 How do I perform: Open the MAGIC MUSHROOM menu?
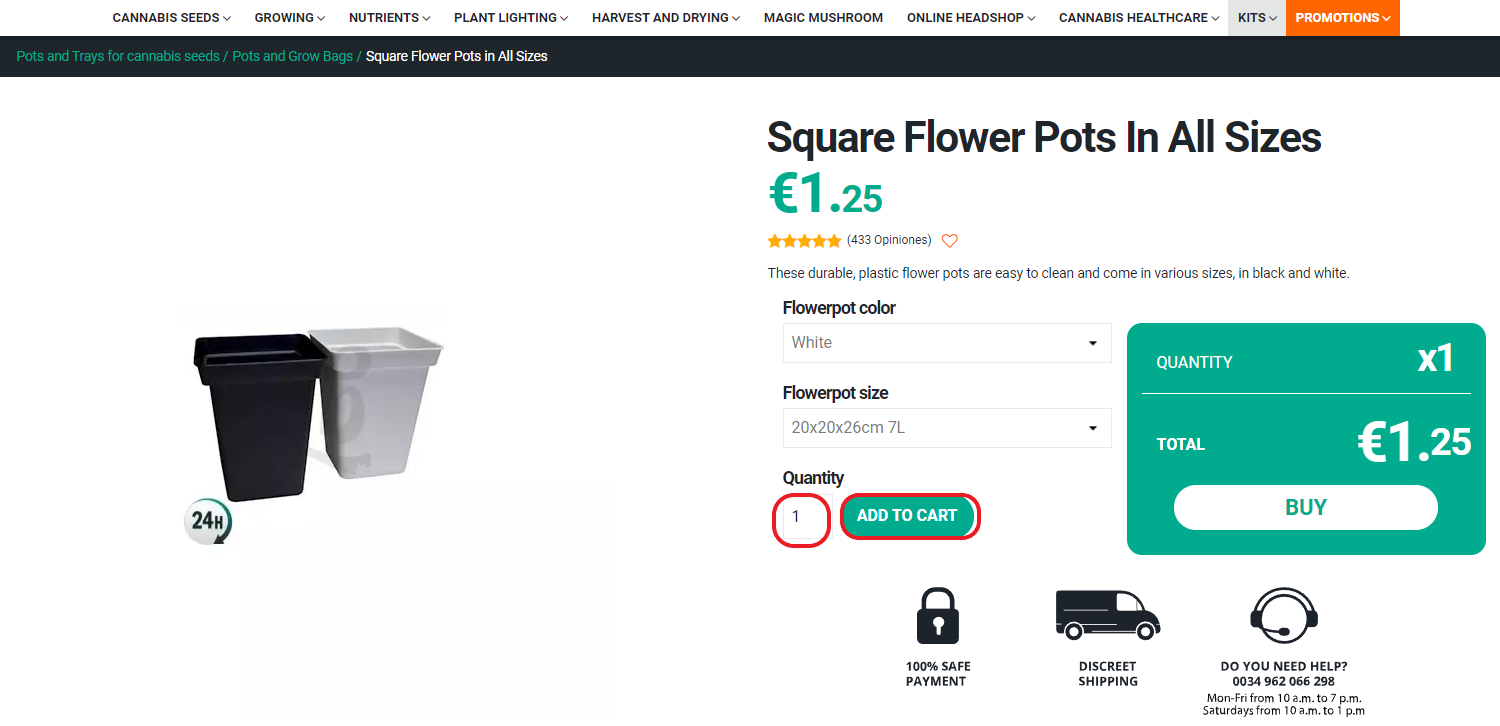823,17
